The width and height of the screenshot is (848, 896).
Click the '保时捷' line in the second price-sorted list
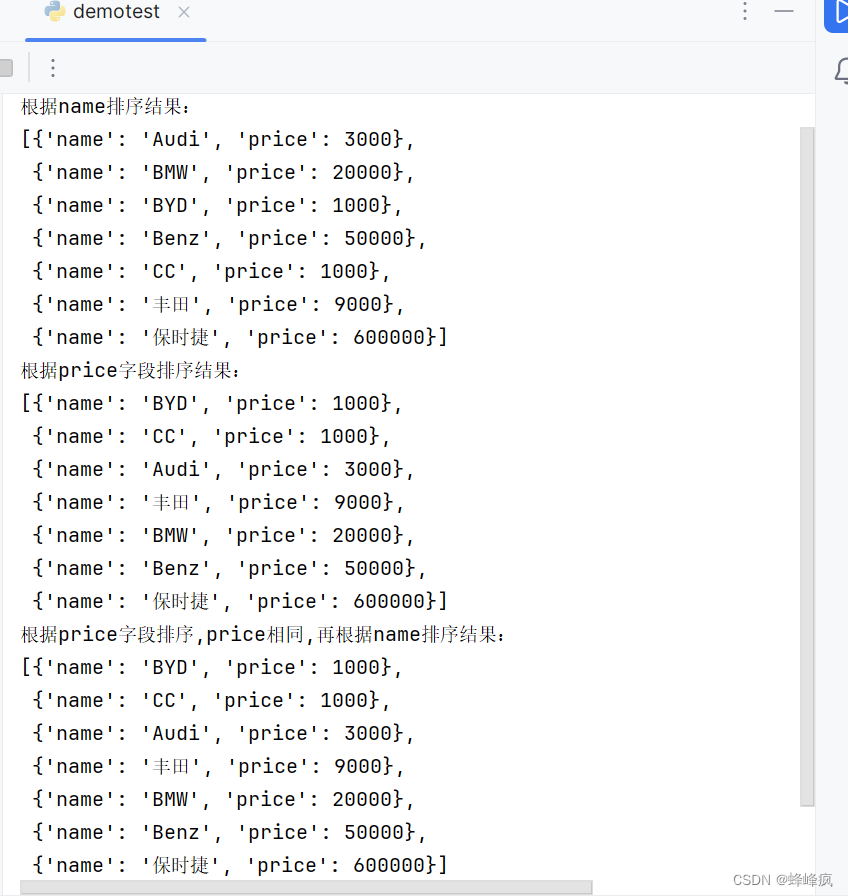pyautogui.click(x=239, y=602)
